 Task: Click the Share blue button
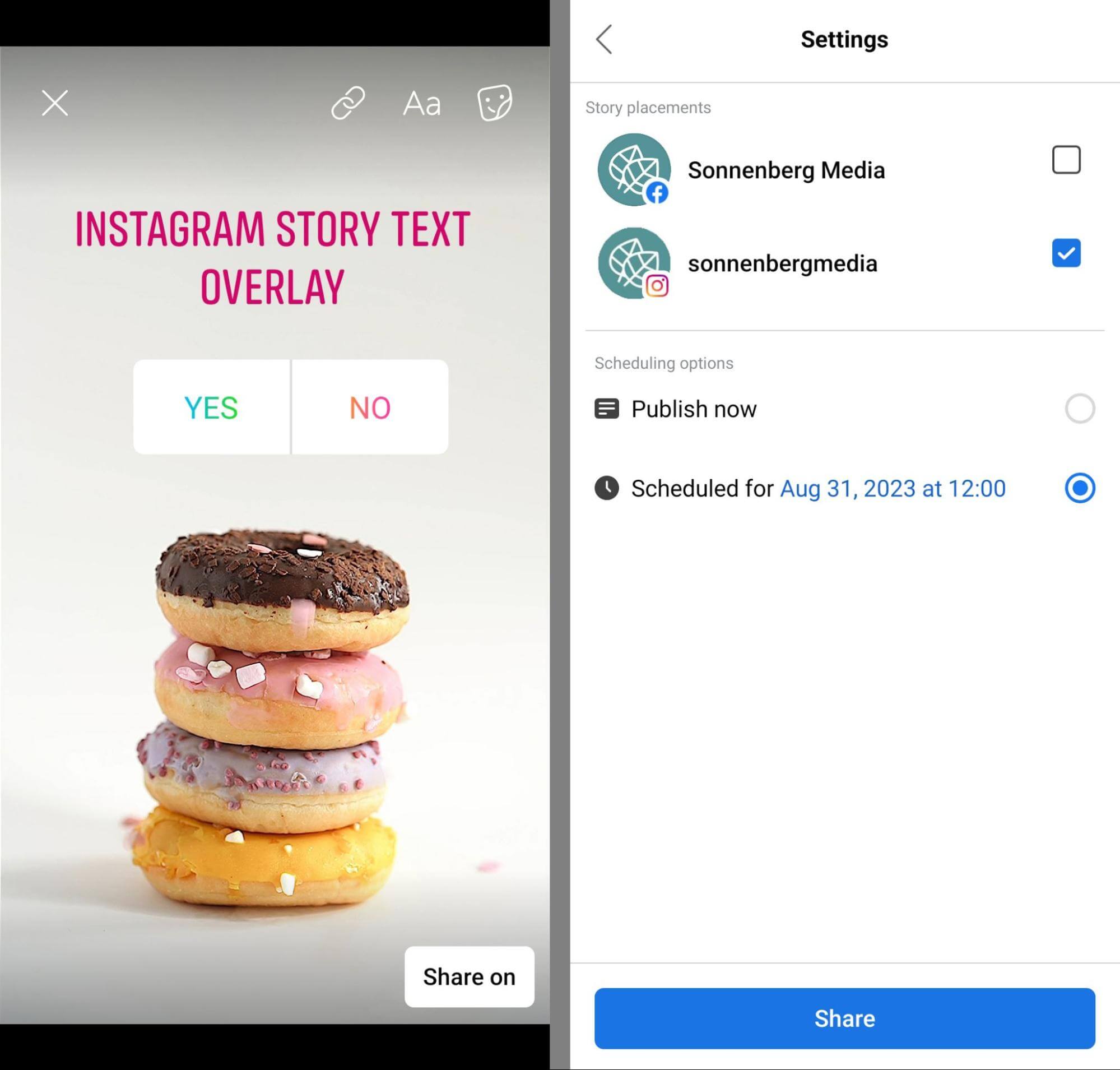[x=844, y=1018]
